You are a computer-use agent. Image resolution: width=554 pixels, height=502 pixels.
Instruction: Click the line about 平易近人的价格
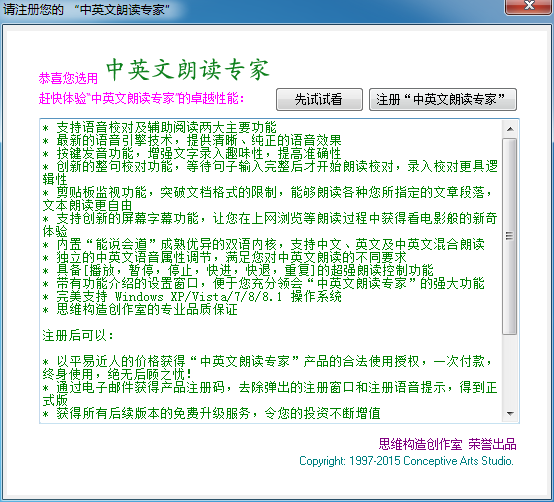[267, 368]
